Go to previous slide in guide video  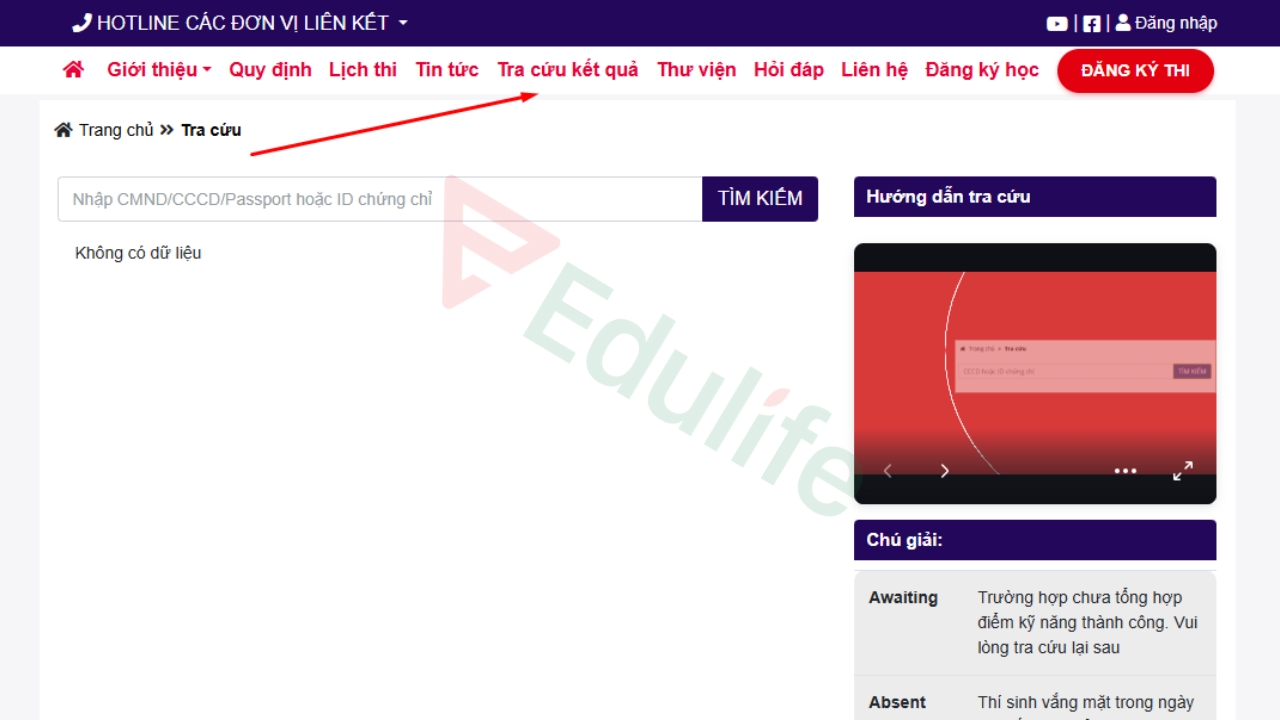point(887,471)
